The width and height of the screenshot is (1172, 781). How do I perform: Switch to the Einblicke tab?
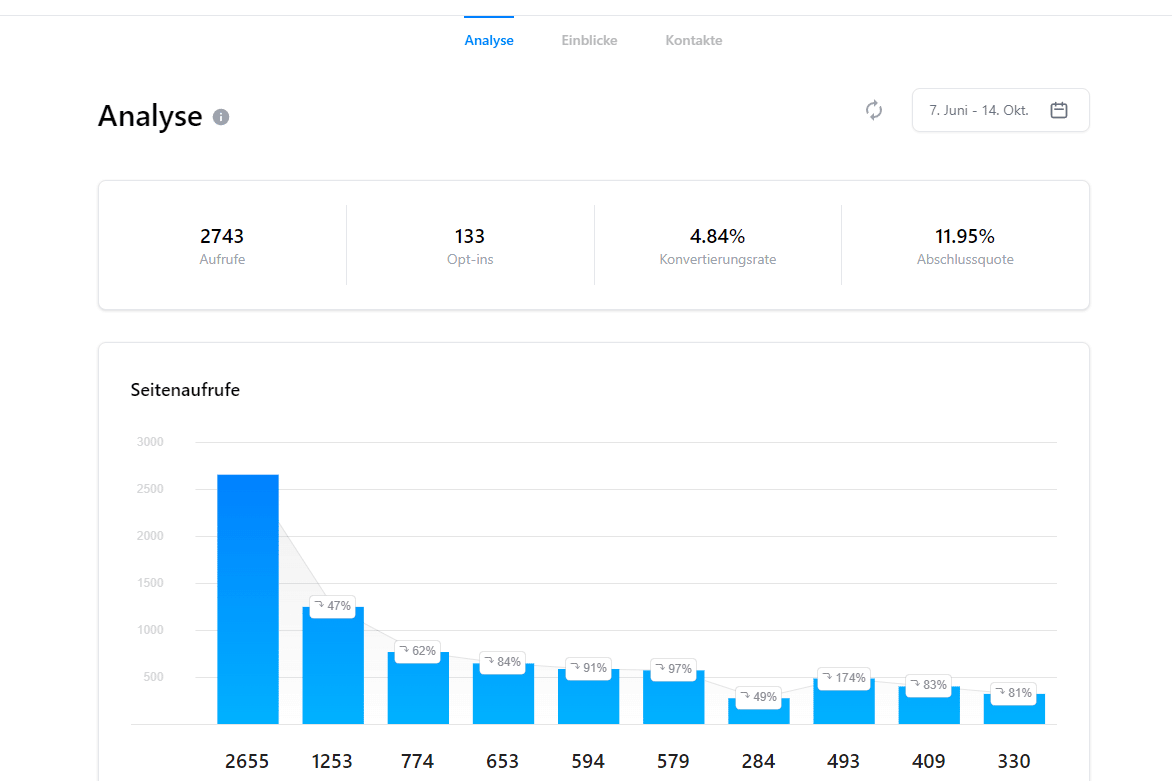589,40
